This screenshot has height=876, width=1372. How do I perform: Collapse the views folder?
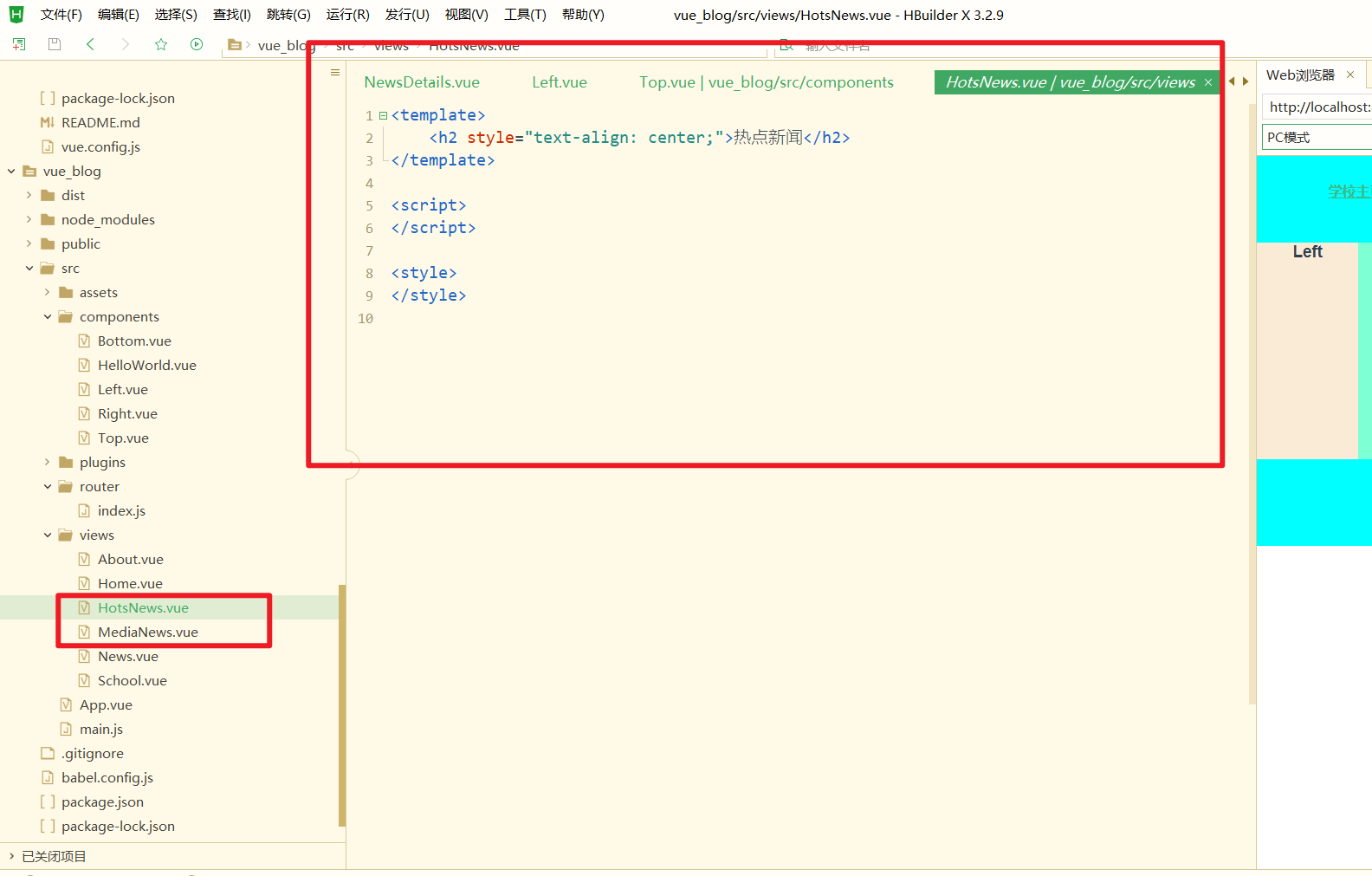[48, 535]
